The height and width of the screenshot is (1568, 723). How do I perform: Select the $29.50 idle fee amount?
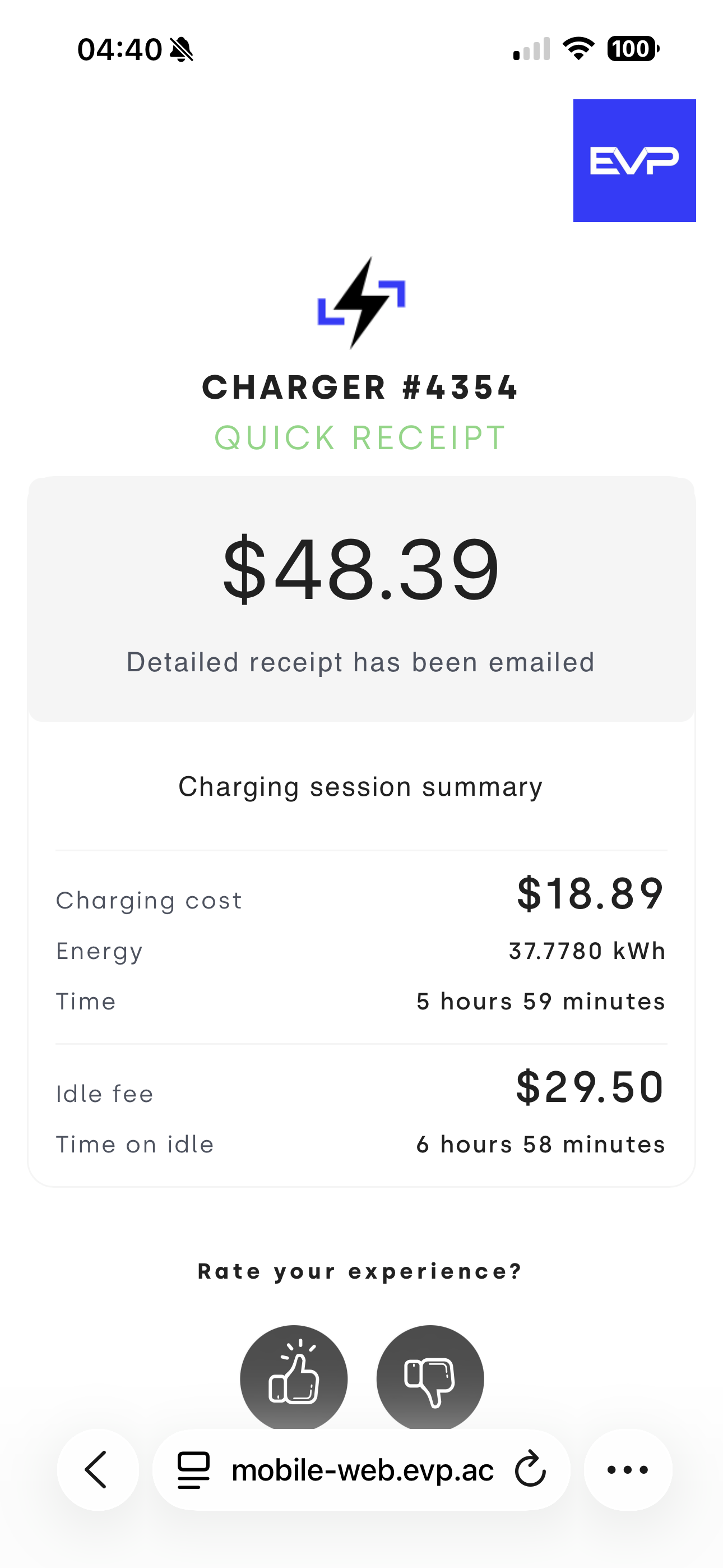[590, 1086]
